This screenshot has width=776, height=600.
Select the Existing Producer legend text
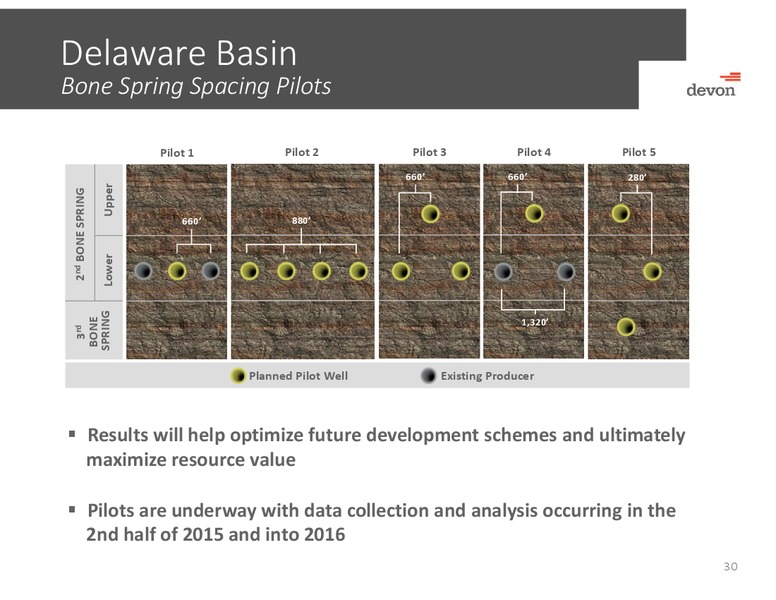pyautogui.click(x=487, y=376)
